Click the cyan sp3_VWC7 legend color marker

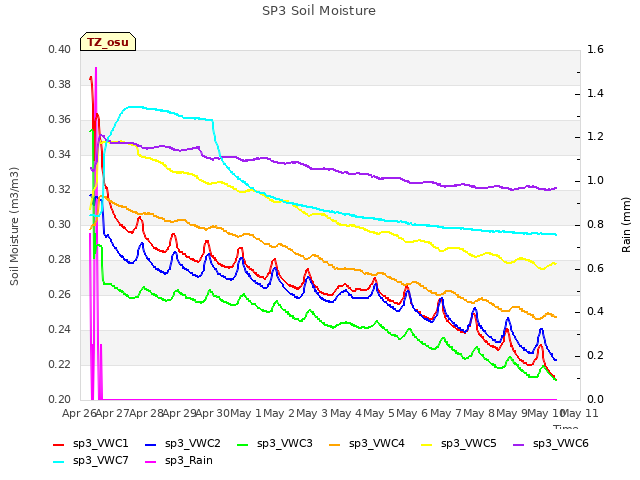59,462
